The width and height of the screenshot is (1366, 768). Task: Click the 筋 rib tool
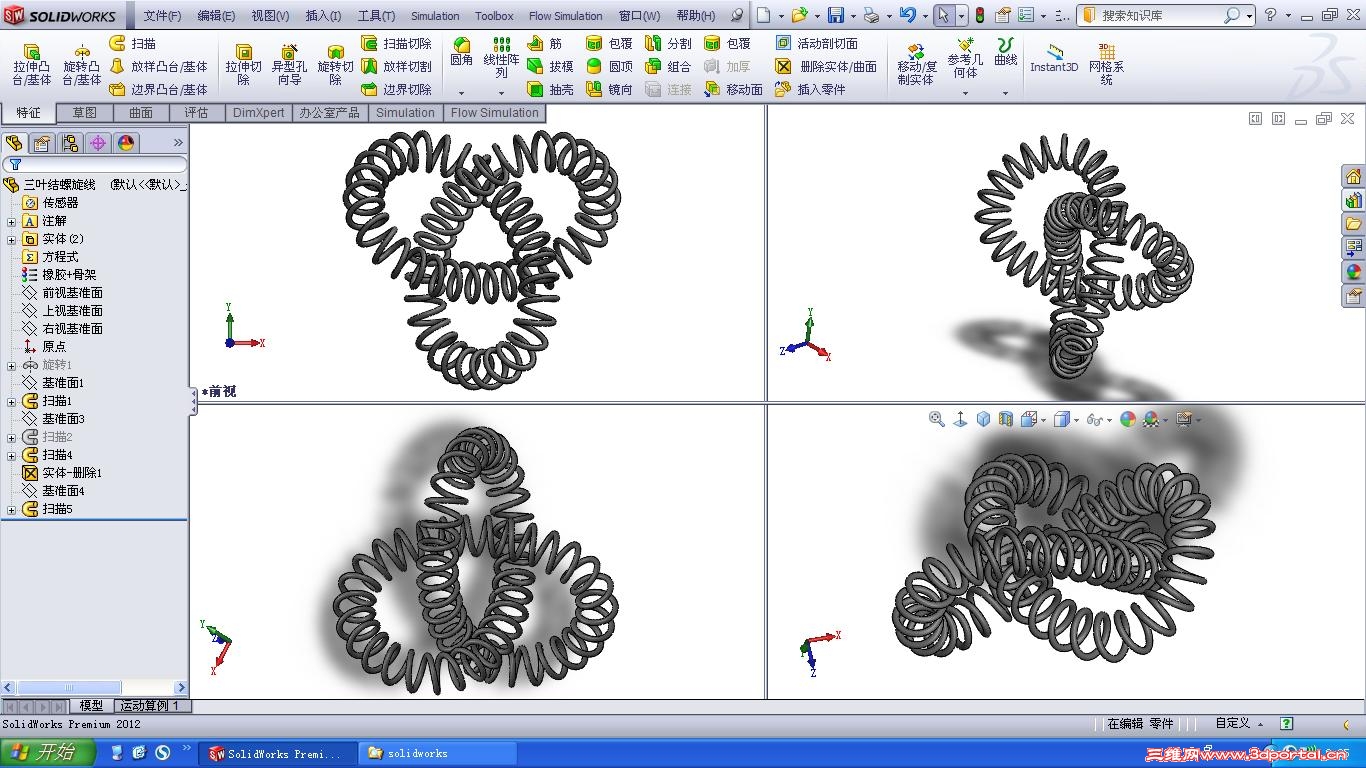point(545,44)
